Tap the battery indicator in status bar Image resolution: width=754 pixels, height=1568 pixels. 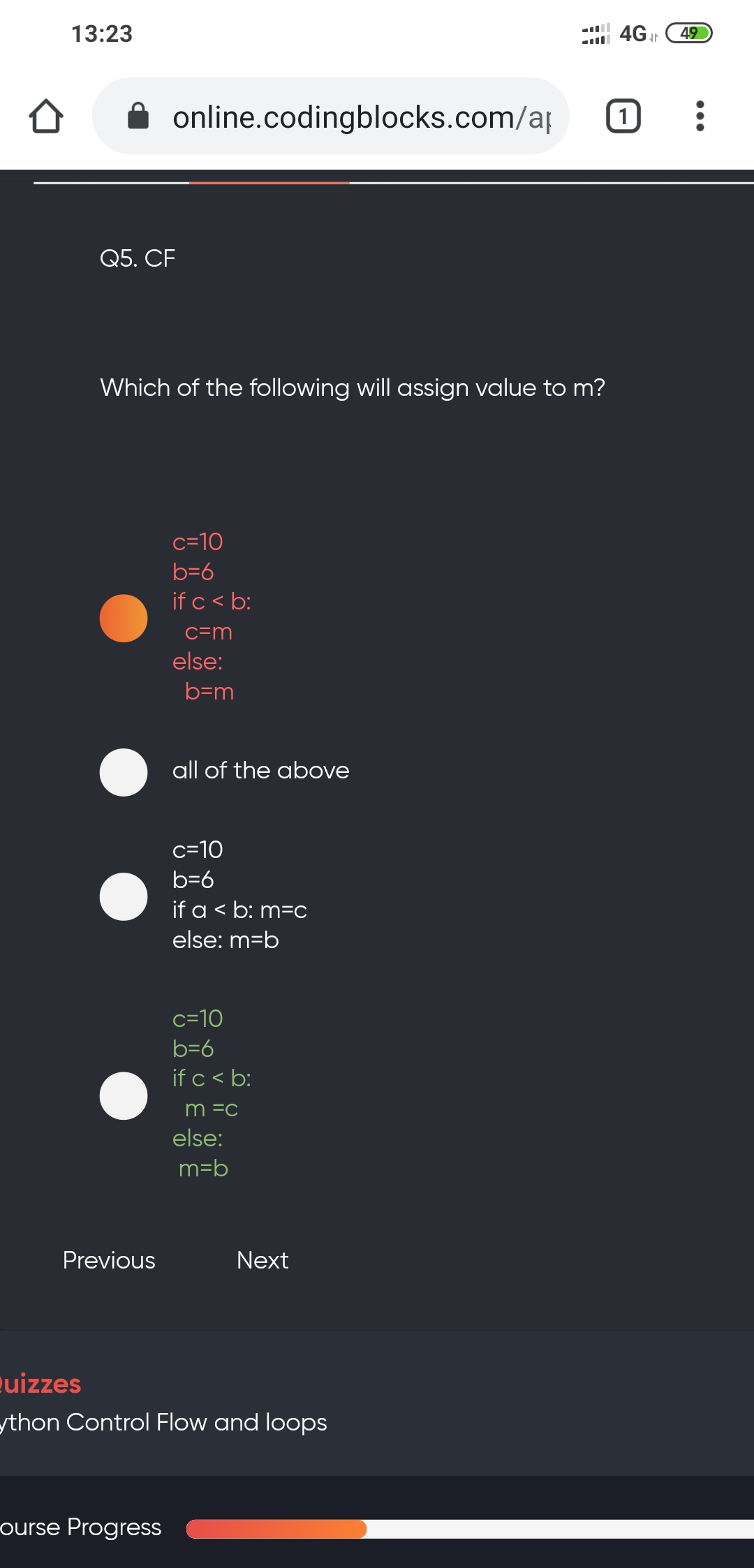pyautogui.click(x=688, y=33)
